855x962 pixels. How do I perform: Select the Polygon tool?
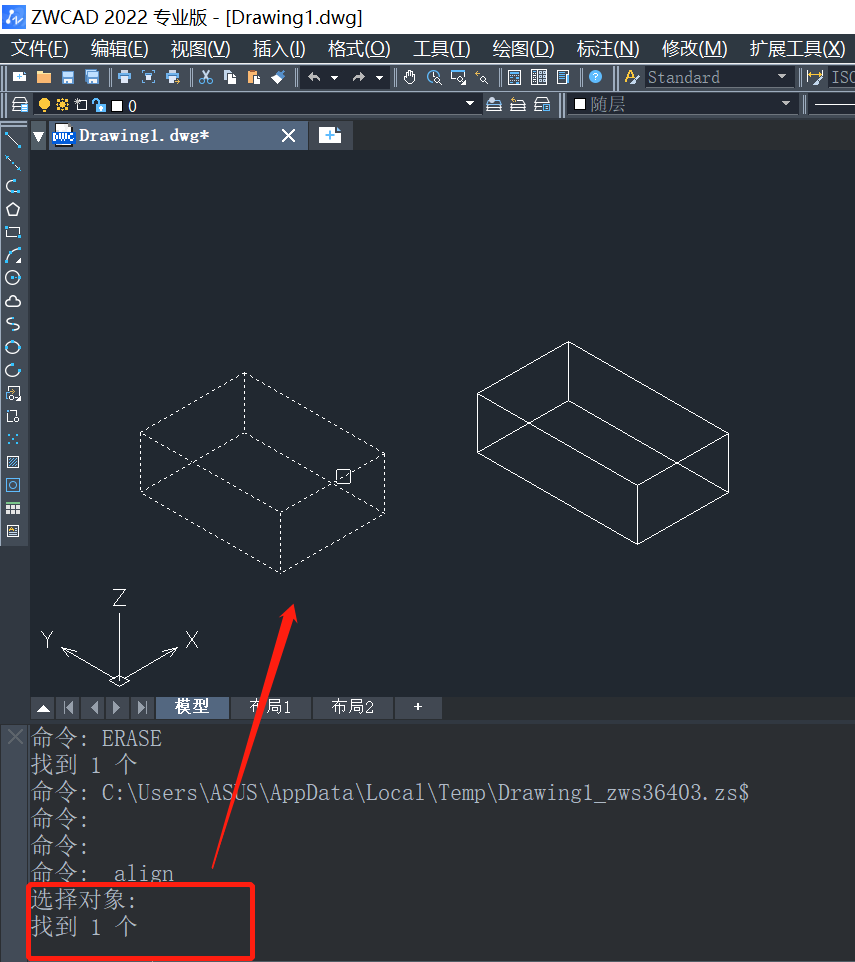tap(13, 209)
